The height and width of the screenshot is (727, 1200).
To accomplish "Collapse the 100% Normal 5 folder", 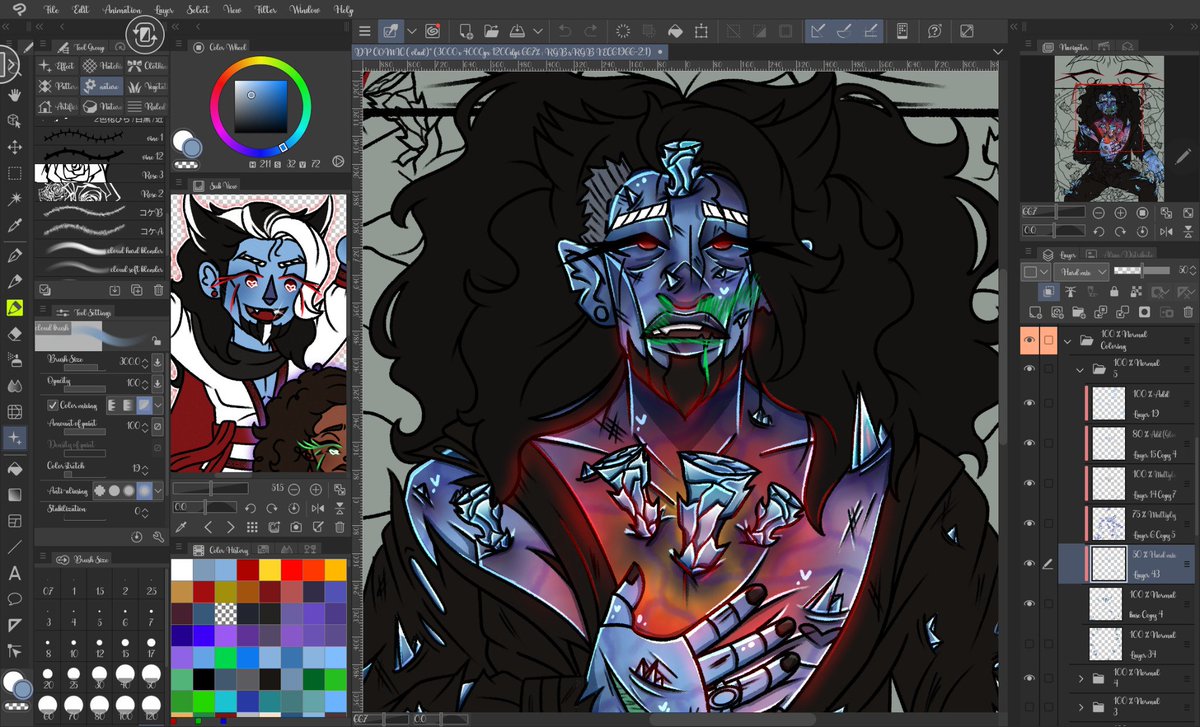I will click(x=1080, y=369).
